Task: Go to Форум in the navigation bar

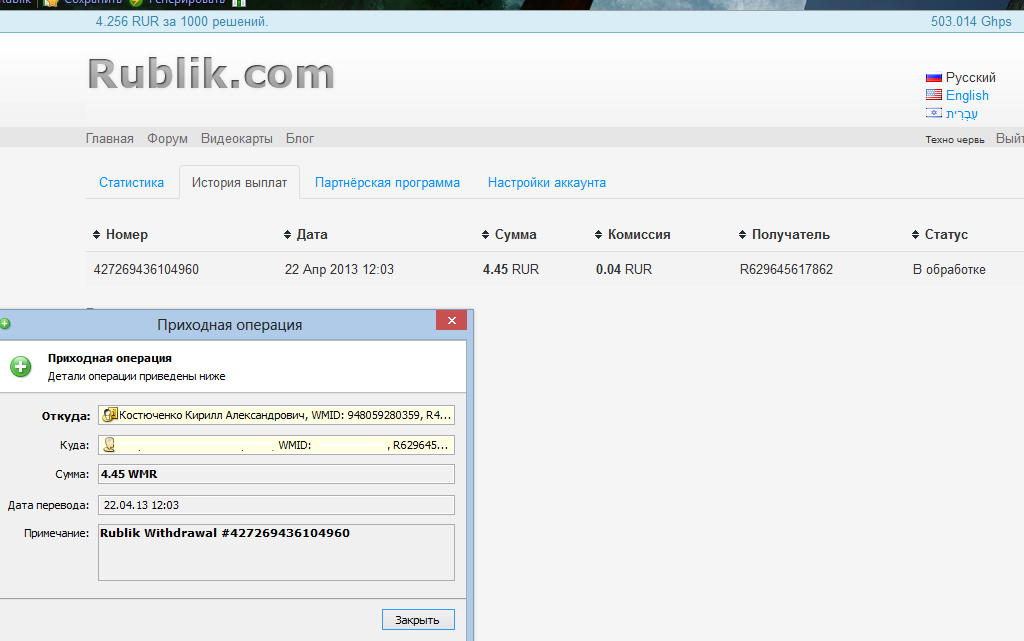Action: pyautogui.click(x=166, y=139)
